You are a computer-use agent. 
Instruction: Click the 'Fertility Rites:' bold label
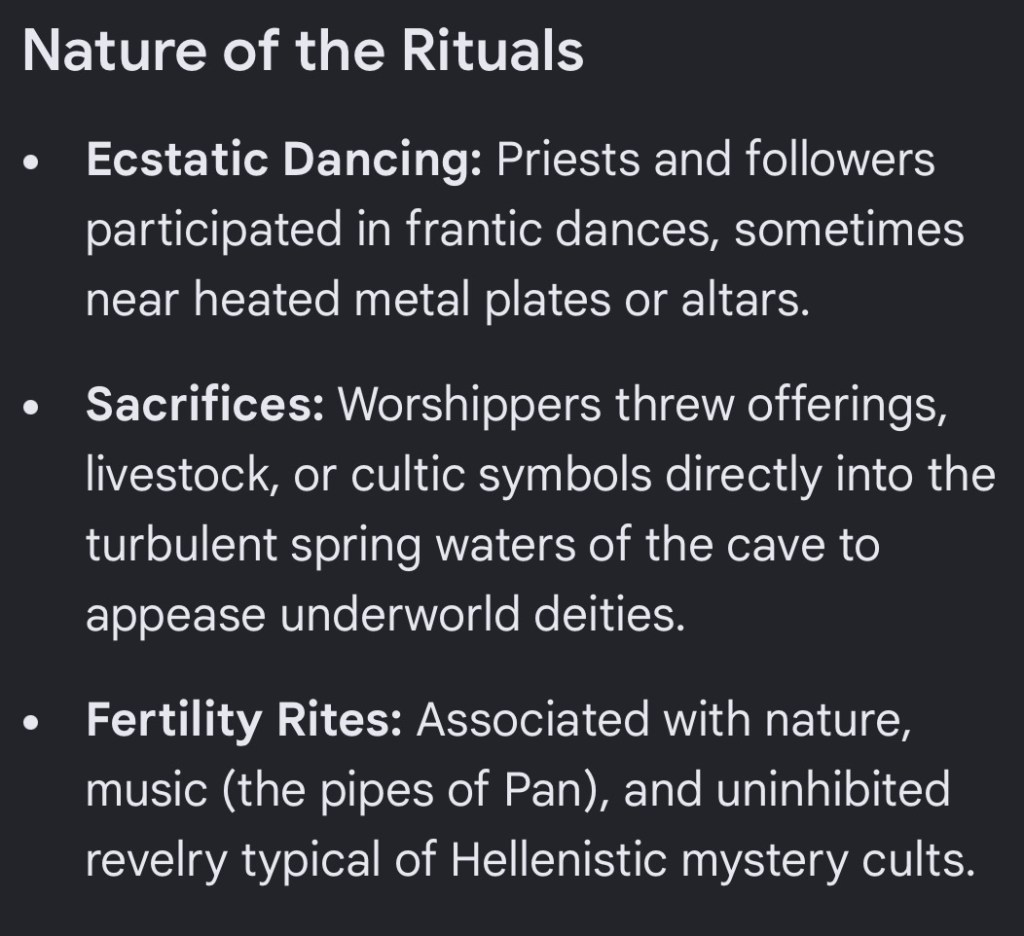244,721
